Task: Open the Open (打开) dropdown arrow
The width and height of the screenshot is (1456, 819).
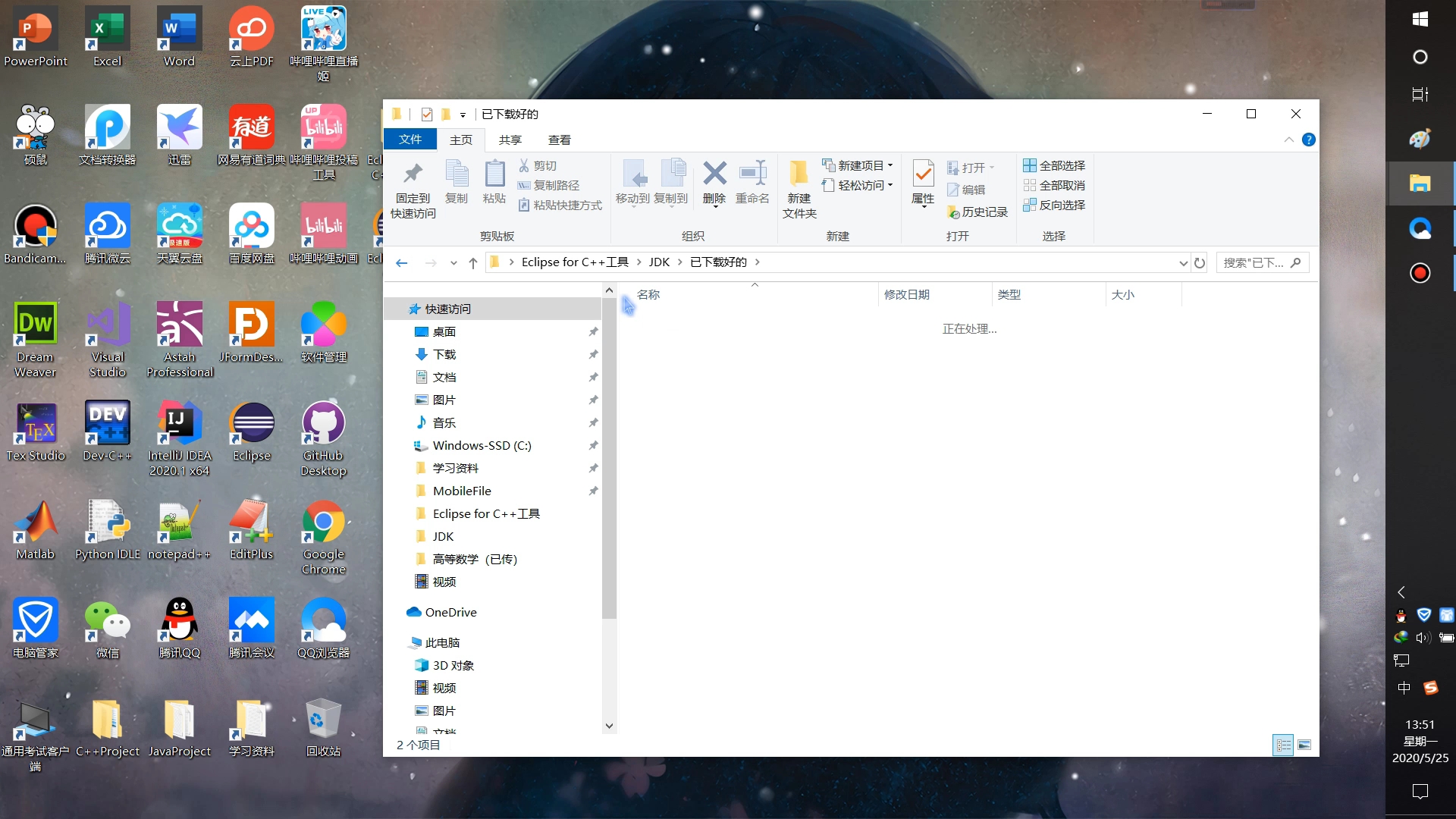Action: coord(992,168)
